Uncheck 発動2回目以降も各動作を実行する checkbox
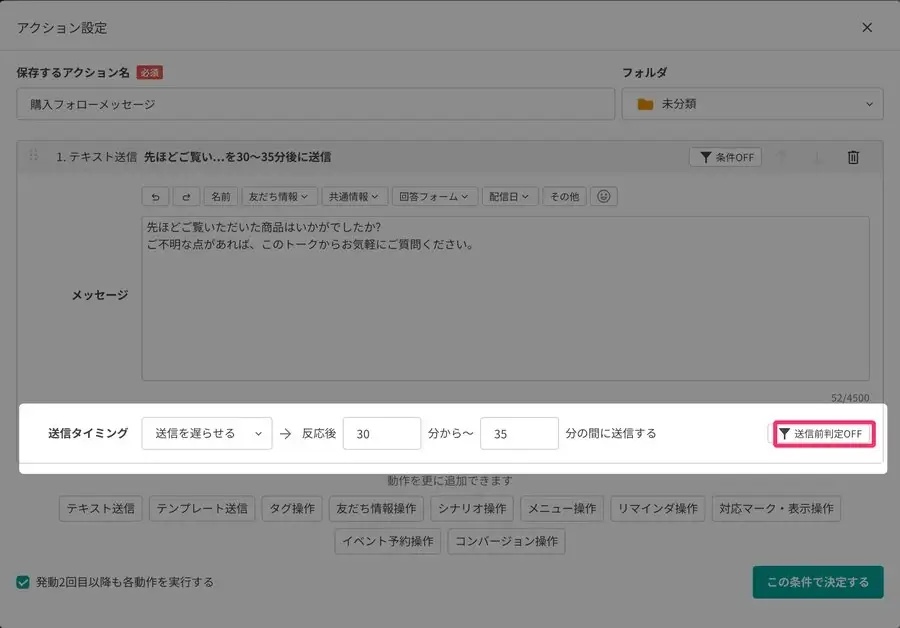This screenshot has width=900, height=628. coord(23,582)
